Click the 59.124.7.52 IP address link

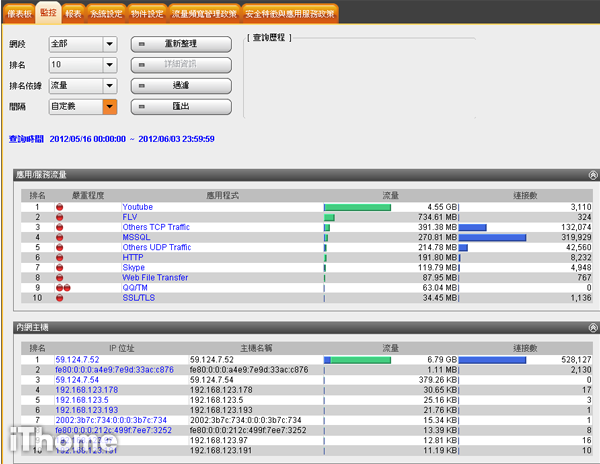coord(77,358)
